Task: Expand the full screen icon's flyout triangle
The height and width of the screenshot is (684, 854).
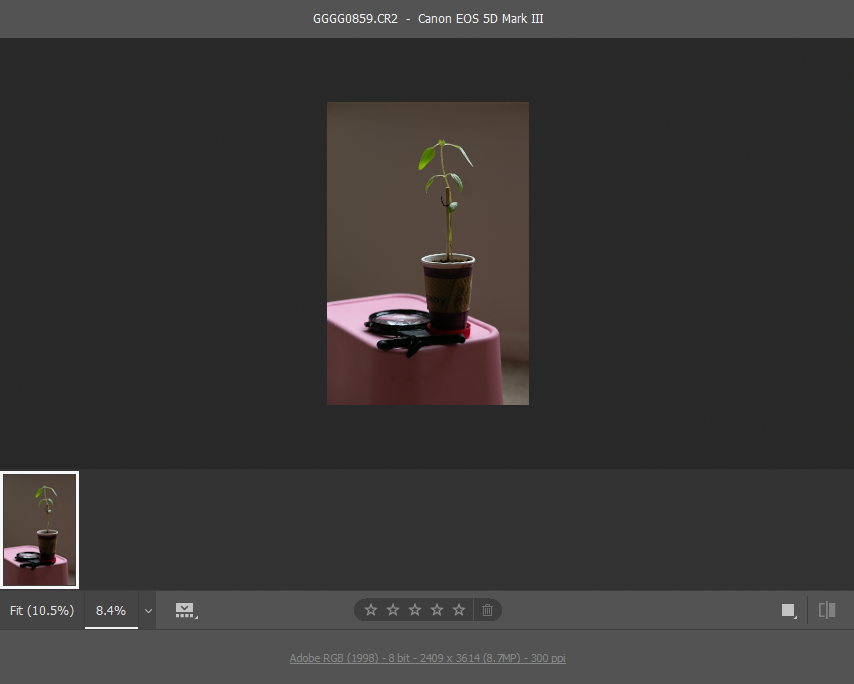Action: (796, 617)
